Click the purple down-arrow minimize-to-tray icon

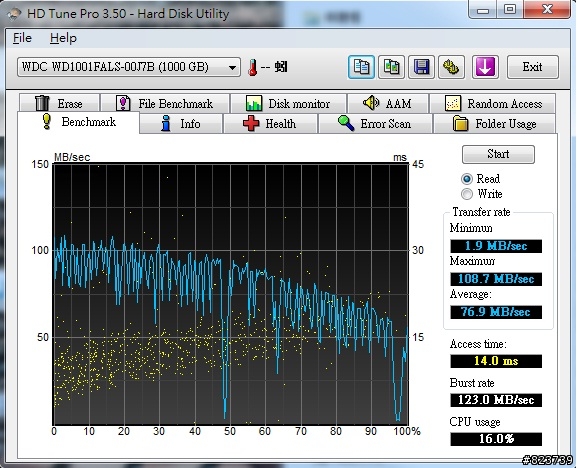pyautogui.click(x=485, y=67)
